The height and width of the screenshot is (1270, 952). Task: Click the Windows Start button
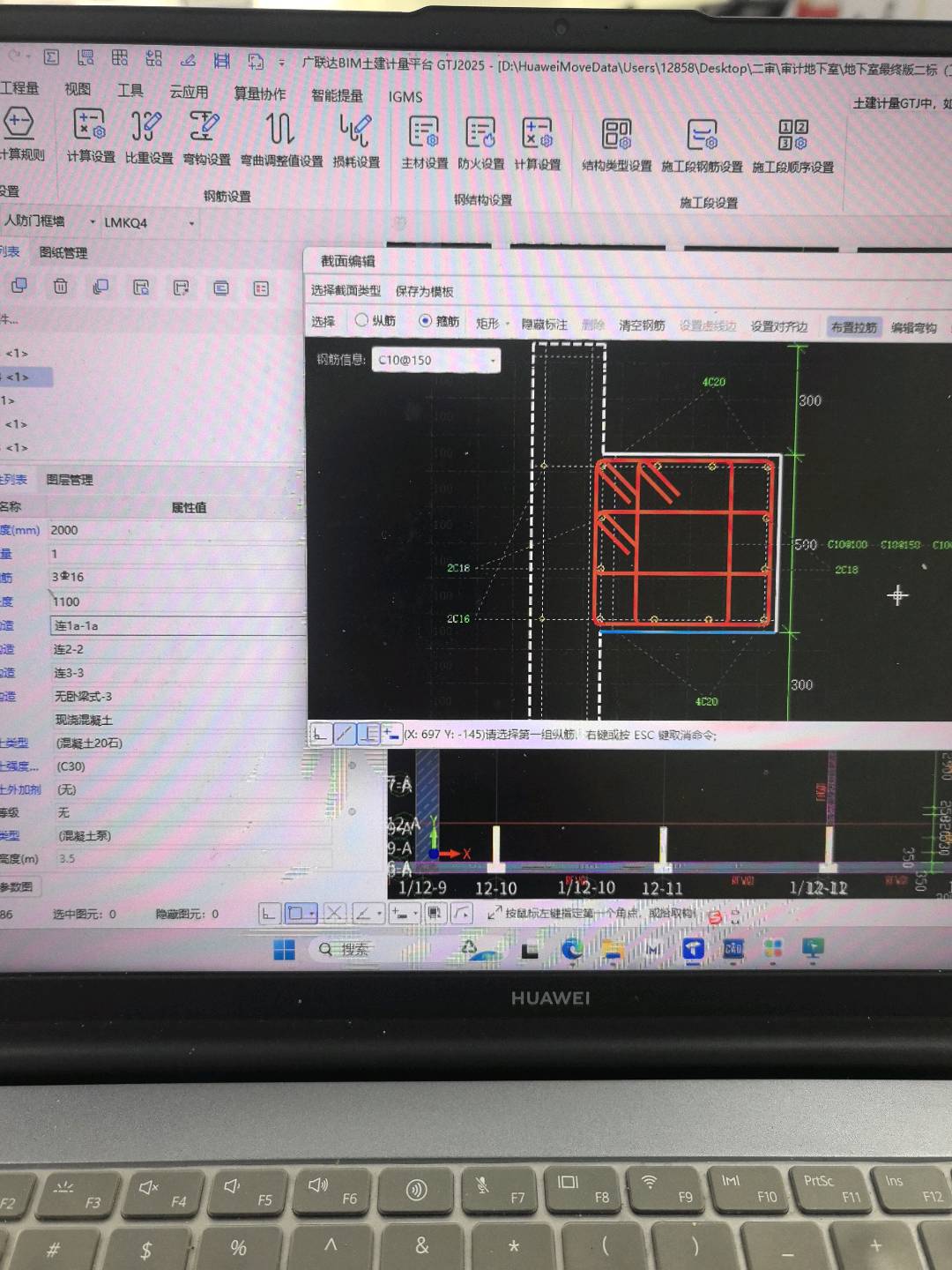(x=284, y=949)
